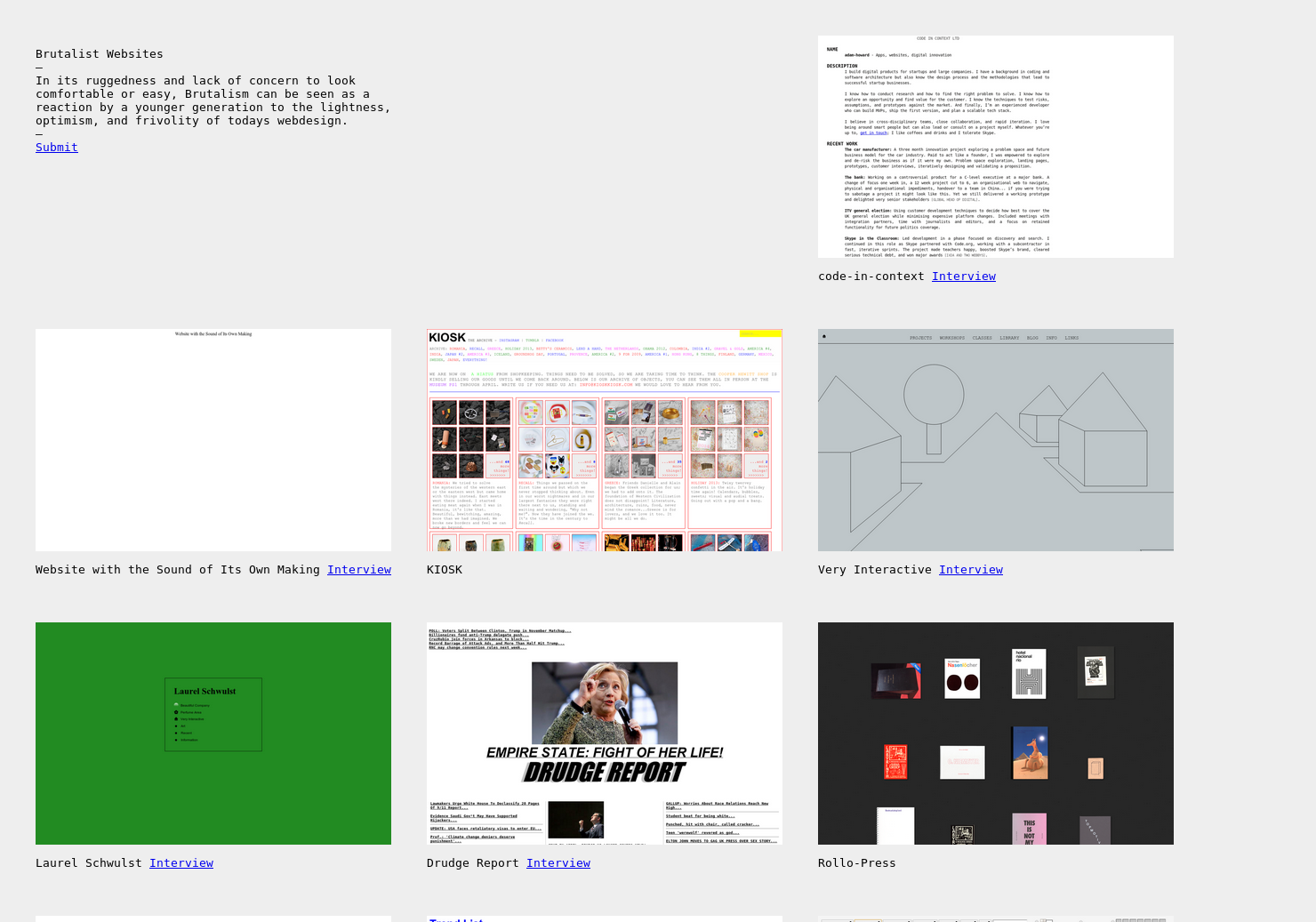This screenshot has width=1316, height=922.
Task: Open the Interview for Drudge Report
Action: point(558,862)
